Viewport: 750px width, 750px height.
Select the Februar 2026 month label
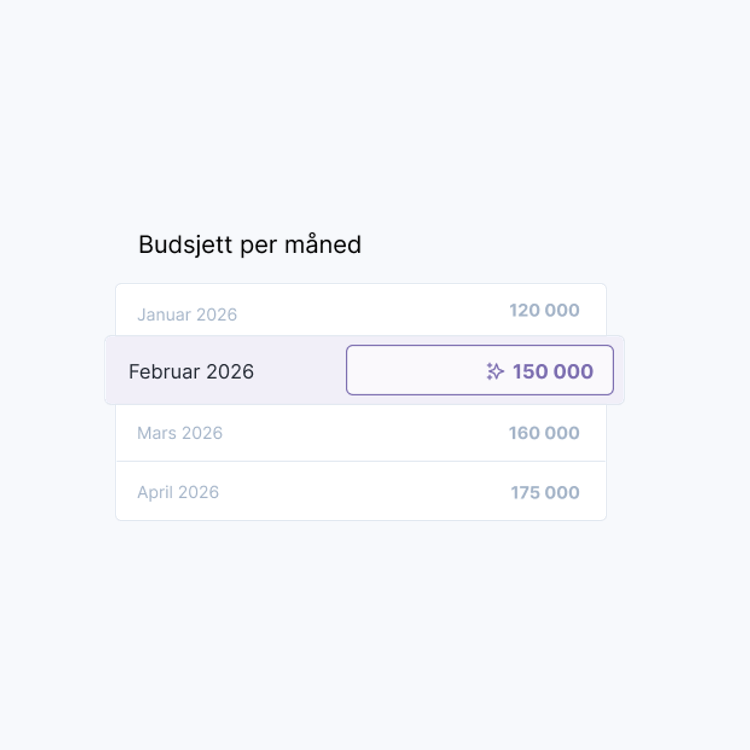click(191, 372)
